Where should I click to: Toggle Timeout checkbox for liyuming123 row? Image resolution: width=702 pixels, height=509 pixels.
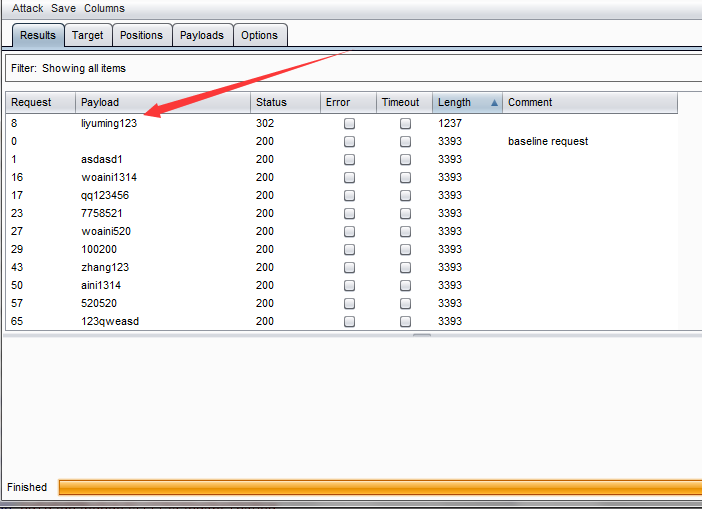coord(405,124)
